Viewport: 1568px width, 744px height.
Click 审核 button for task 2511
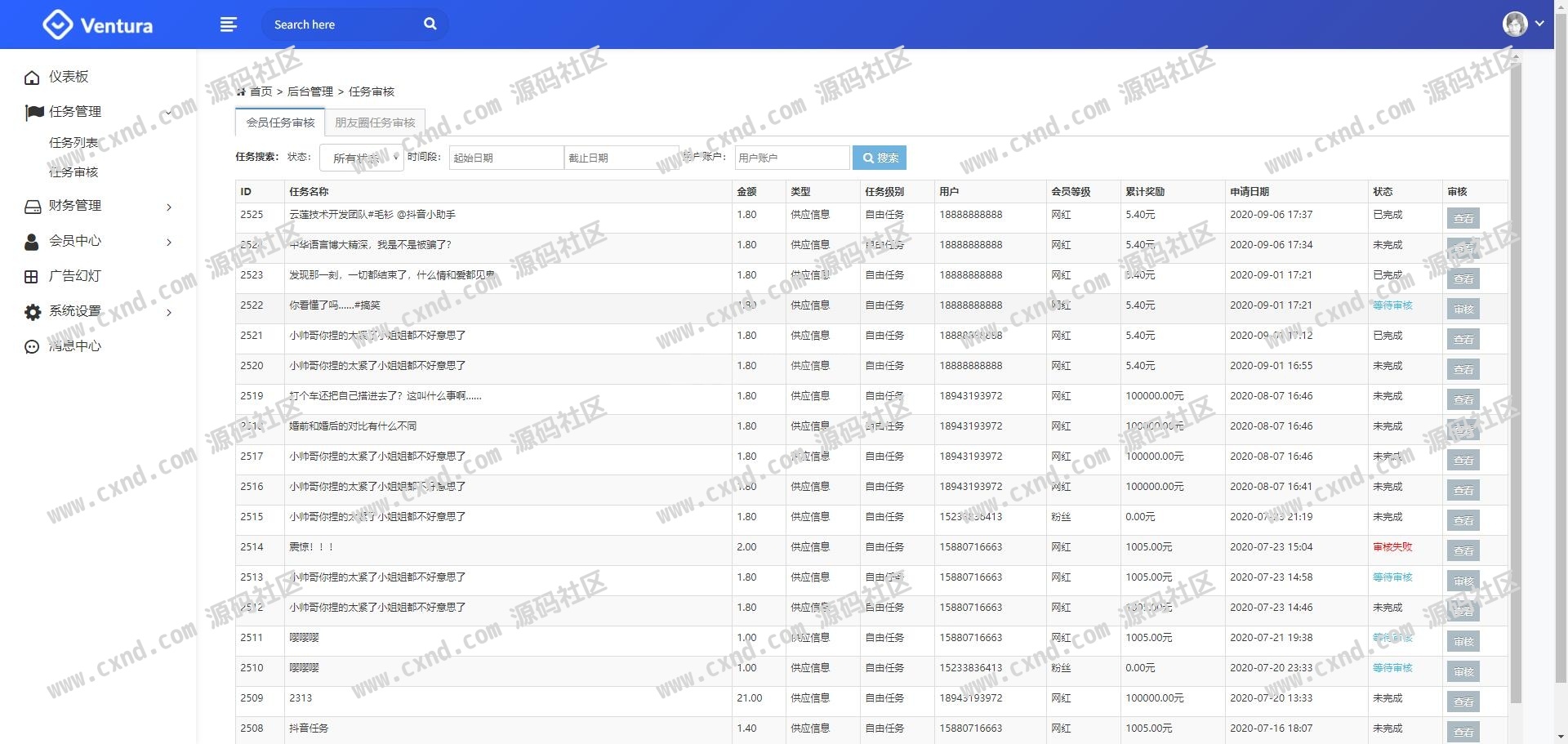[x=1463, y=641]
